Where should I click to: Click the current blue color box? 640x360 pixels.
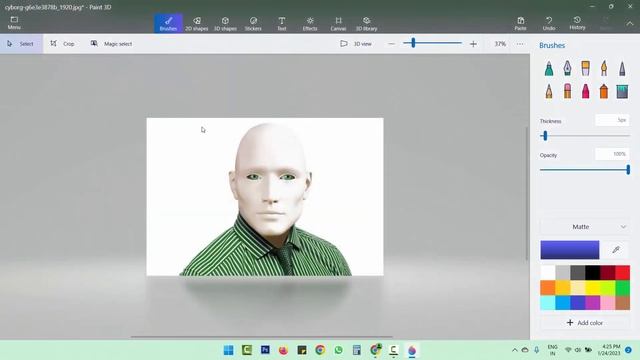point(570,250)
